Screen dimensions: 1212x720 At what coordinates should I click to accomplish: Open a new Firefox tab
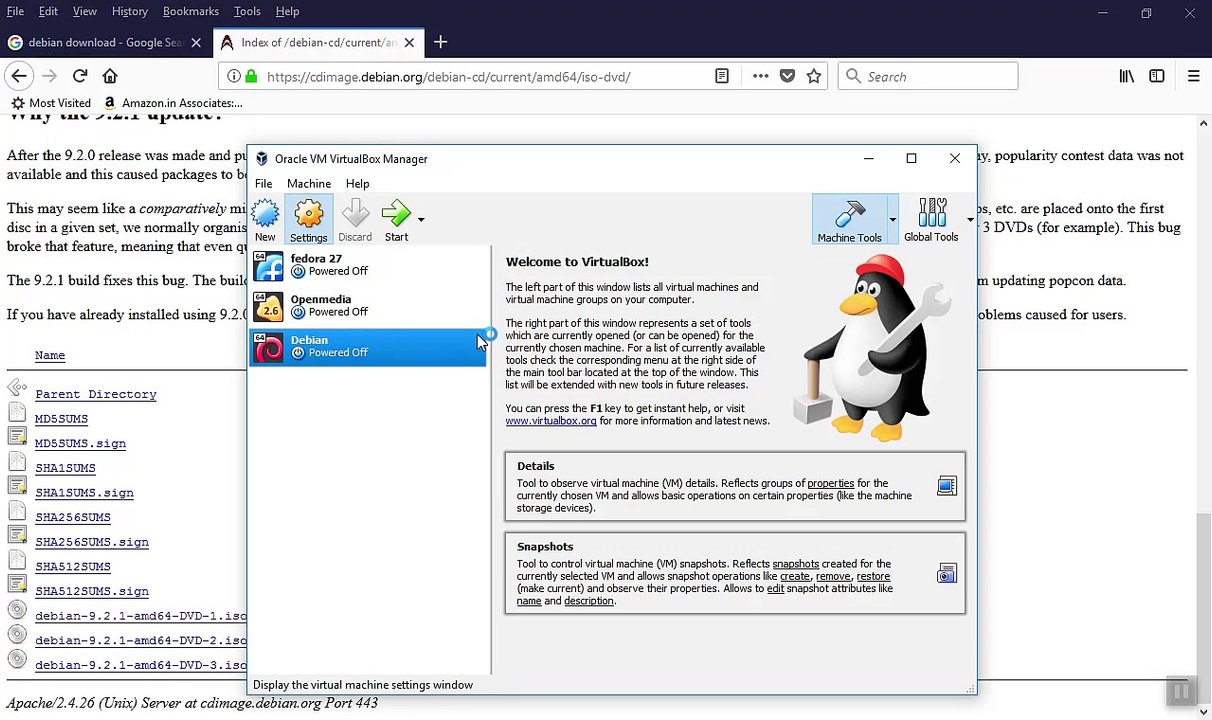click(x=440, y=43)
